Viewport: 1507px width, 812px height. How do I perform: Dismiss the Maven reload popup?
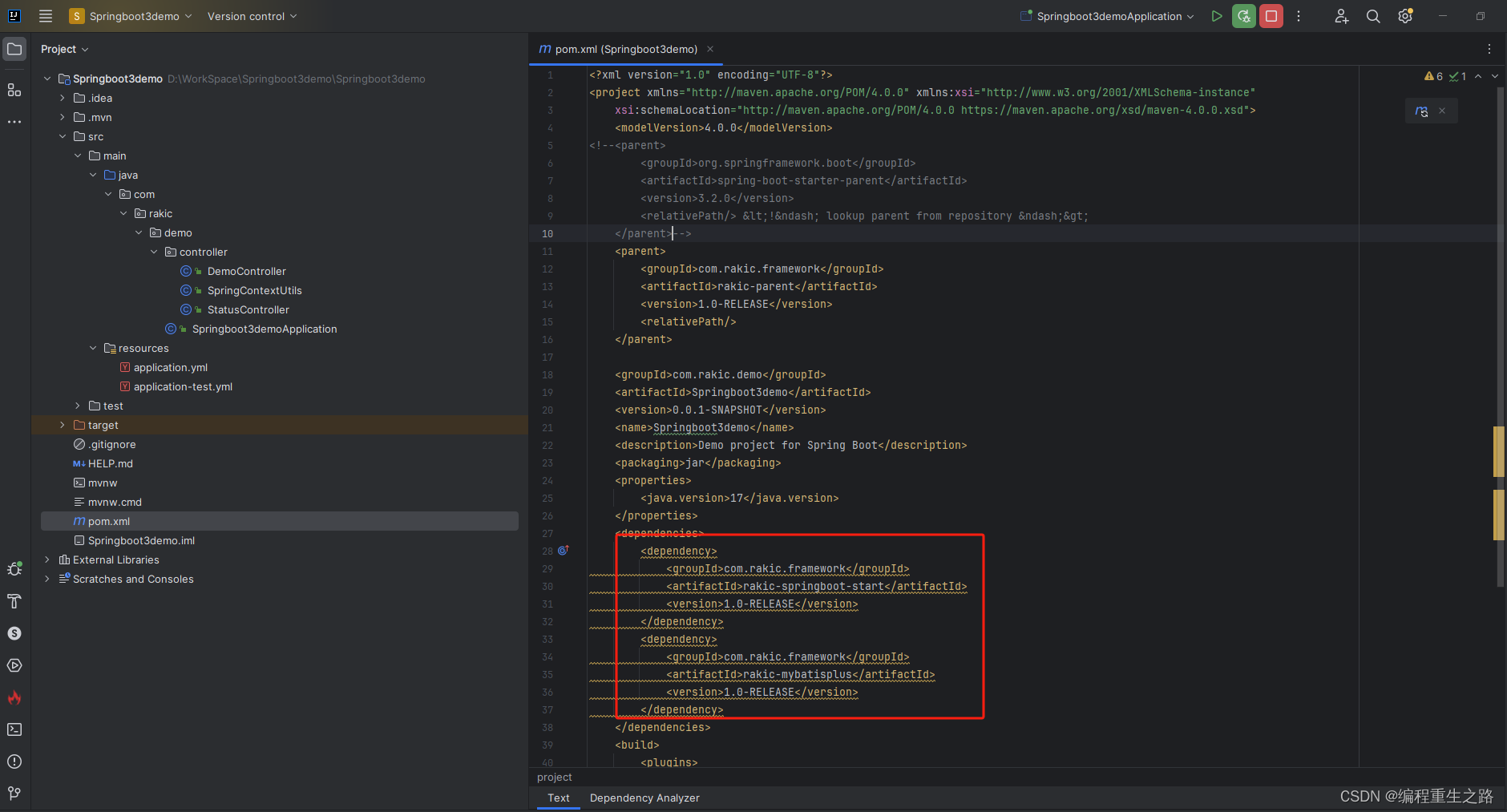pyautogui.click(x=1442, y=111)
